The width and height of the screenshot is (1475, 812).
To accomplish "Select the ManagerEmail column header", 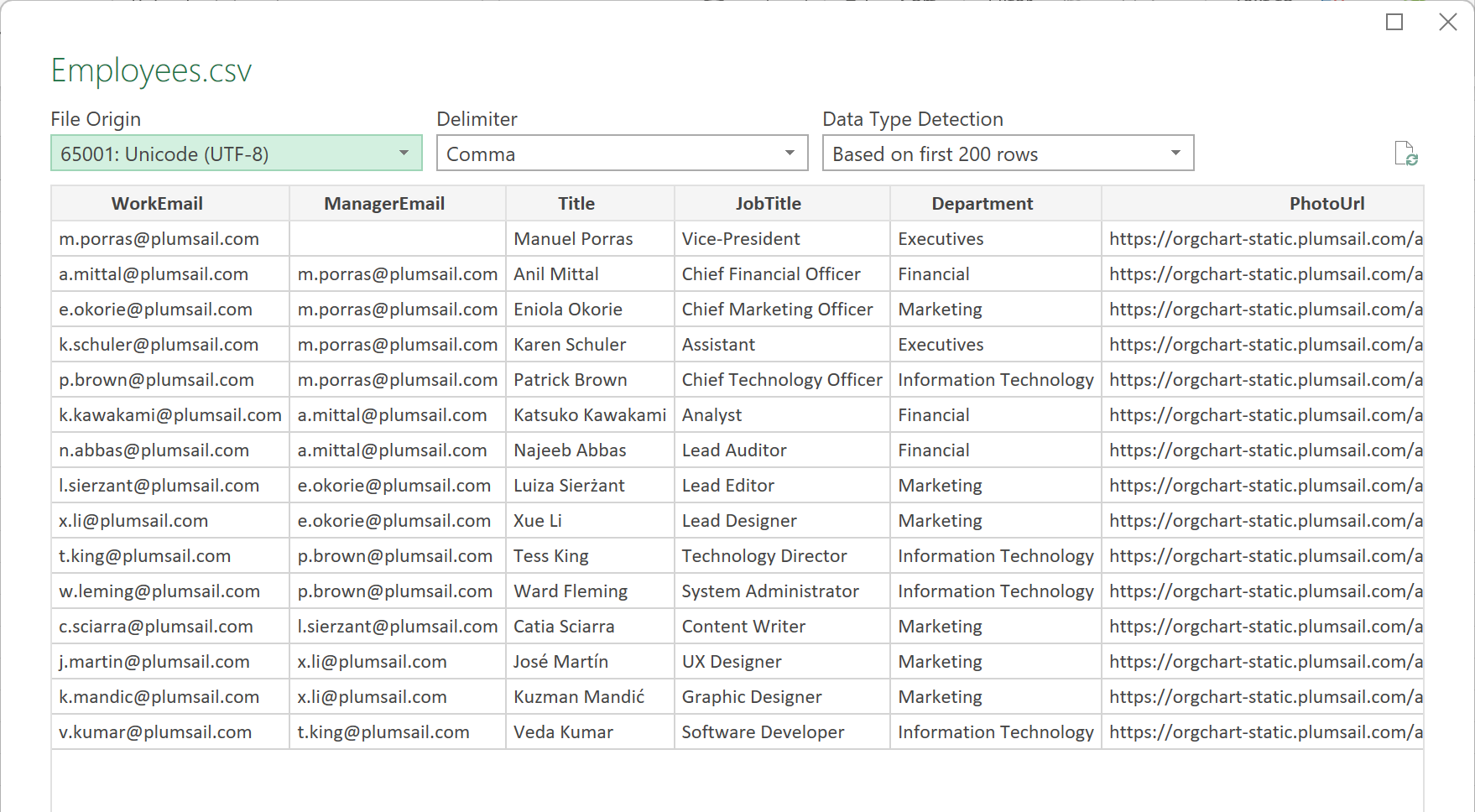I will [398, 203].
